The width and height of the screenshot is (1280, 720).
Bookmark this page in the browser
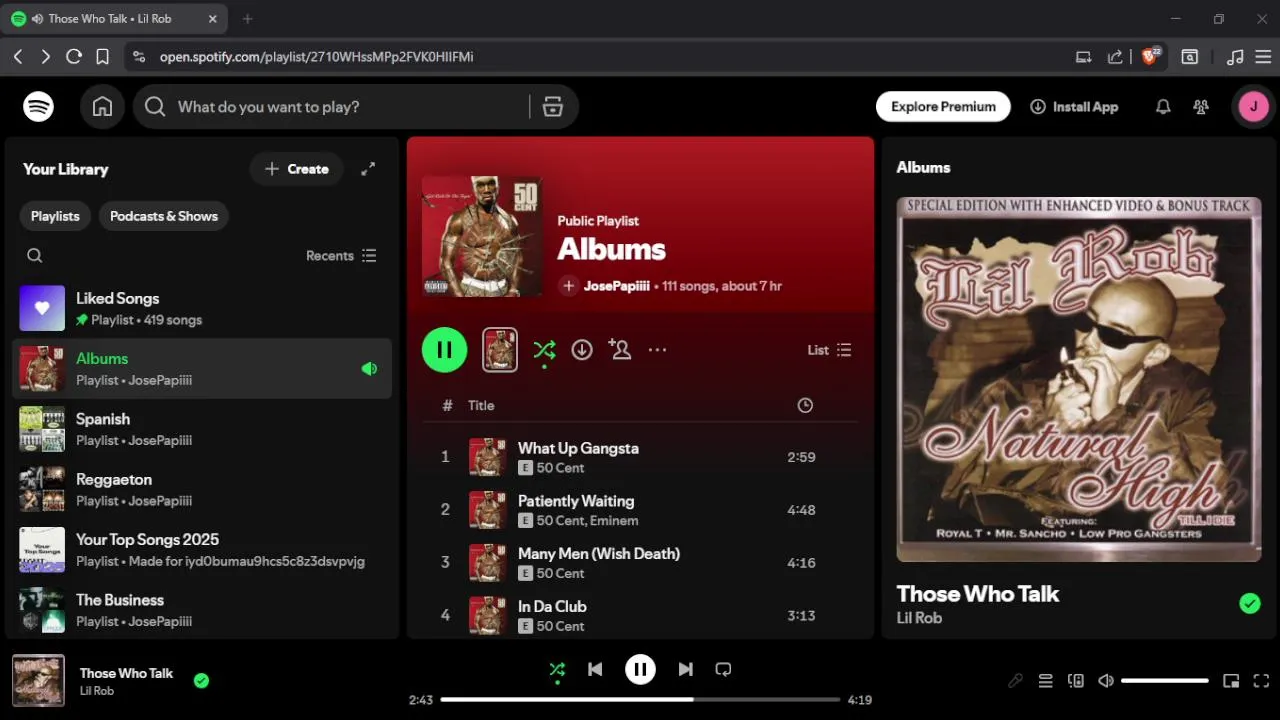point(102,57)
